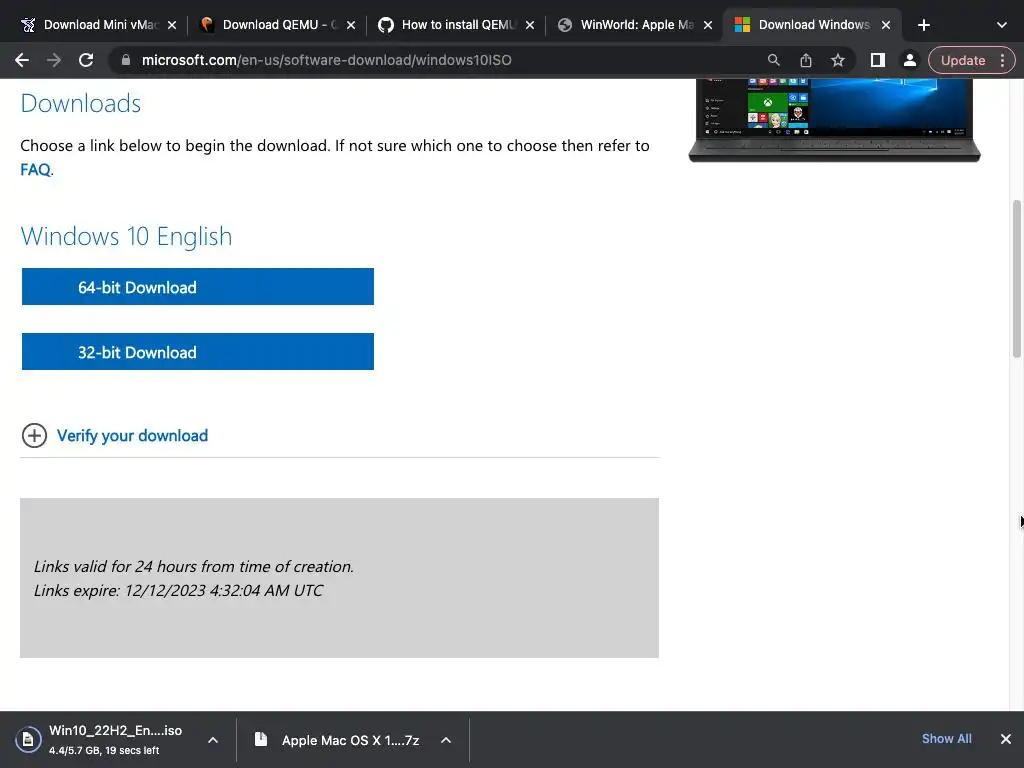Toggle the browser side panel
The image size is (1024, 768).
coord(878,60)
